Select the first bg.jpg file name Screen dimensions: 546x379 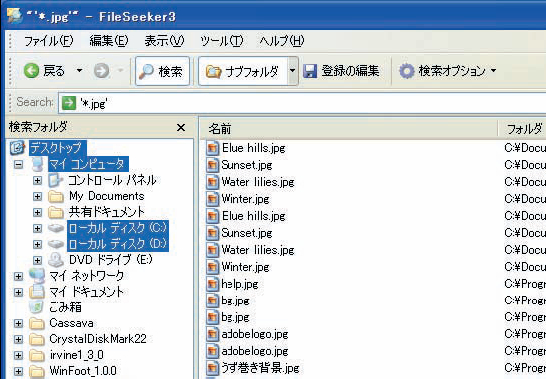235,301
